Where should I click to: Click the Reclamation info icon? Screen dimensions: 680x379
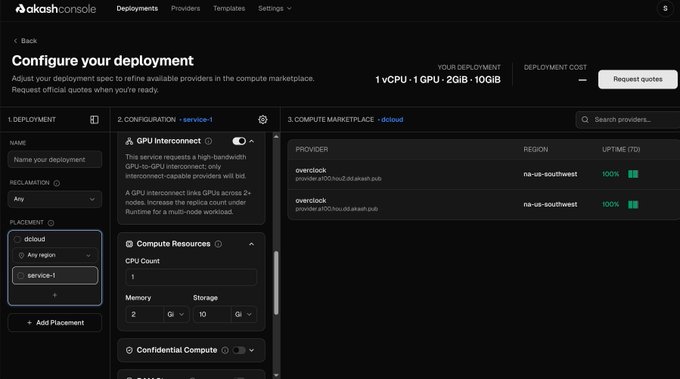56,183
